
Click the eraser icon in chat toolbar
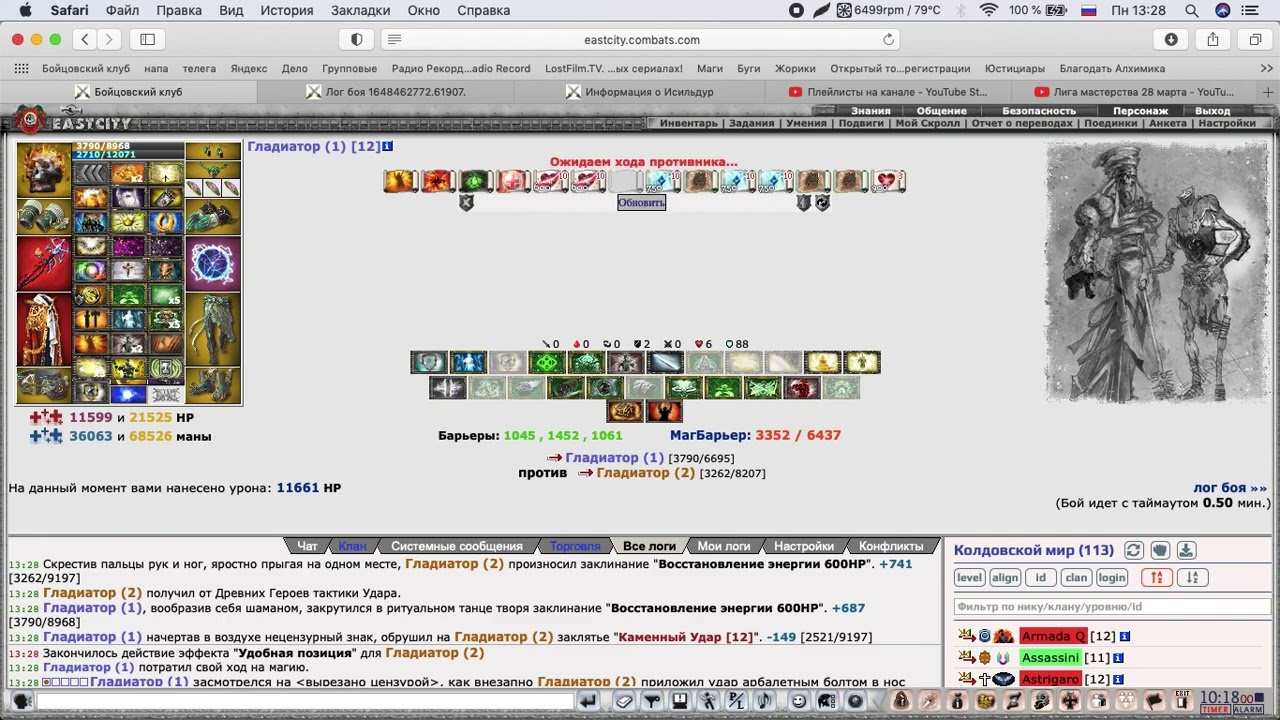point(624,702)
